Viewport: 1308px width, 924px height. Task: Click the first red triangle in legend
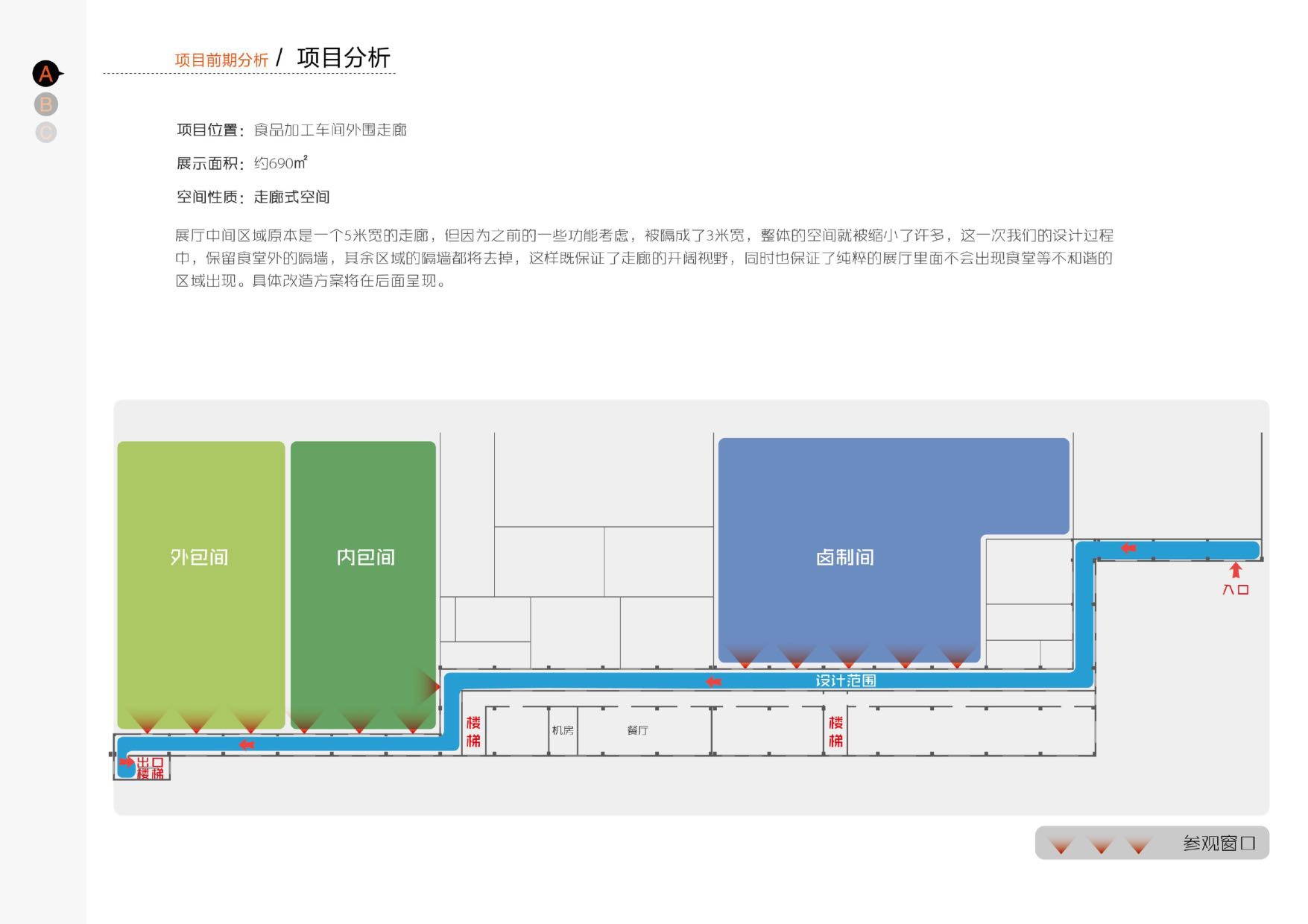(1061, 845)
